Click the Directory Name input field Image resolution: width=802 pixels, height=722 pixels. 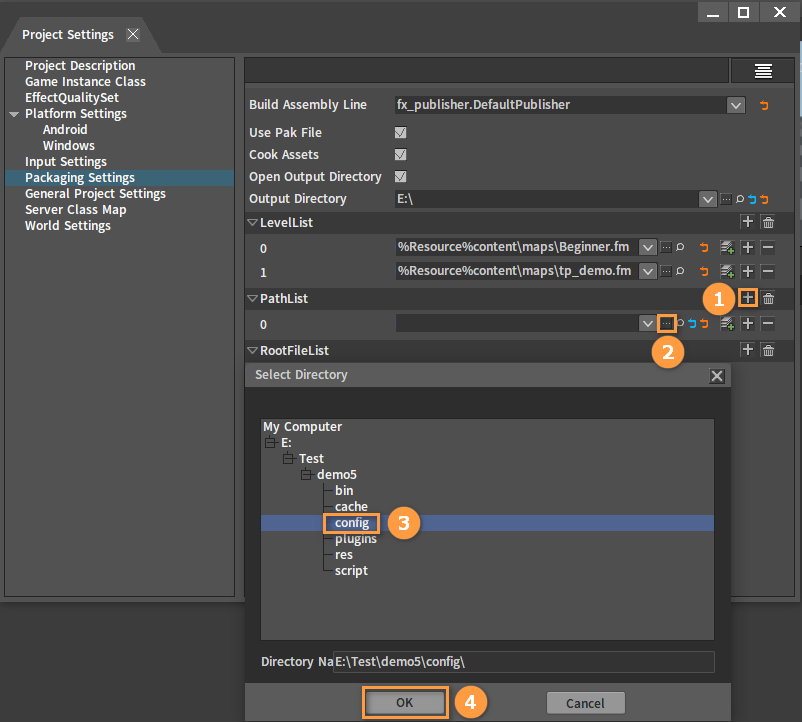524,662
